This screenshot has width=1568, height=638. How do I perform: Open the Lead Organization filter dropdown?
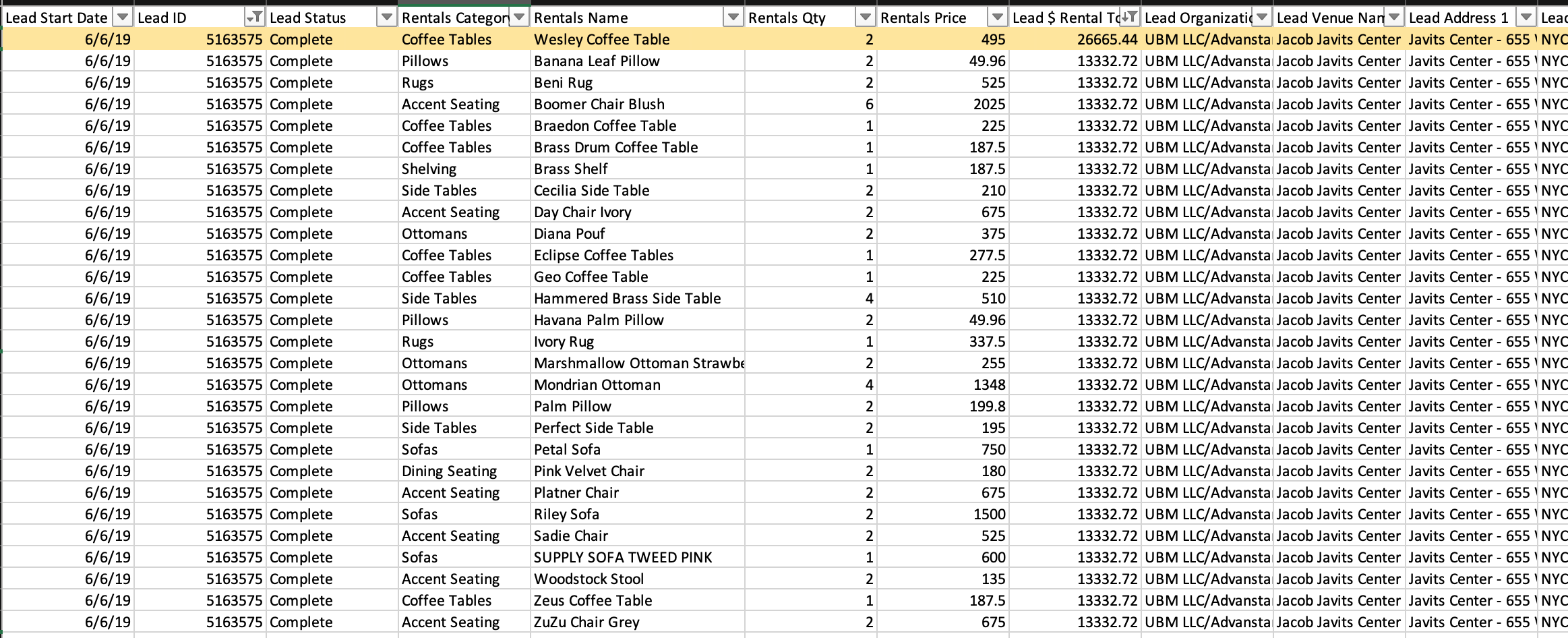coord(1261,18)
